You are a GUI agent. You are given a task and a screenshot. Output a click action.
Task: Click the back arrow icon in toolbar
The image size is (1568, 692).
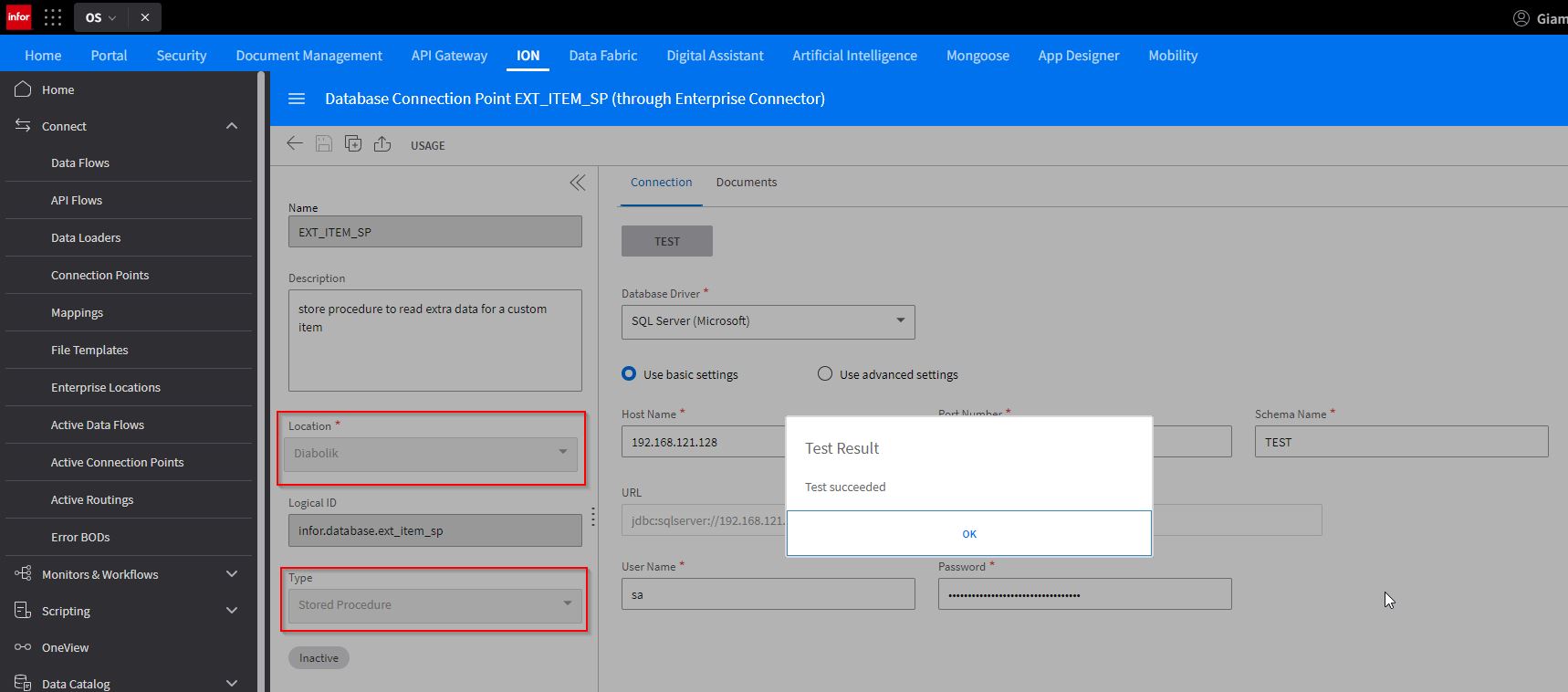[295, 144]
